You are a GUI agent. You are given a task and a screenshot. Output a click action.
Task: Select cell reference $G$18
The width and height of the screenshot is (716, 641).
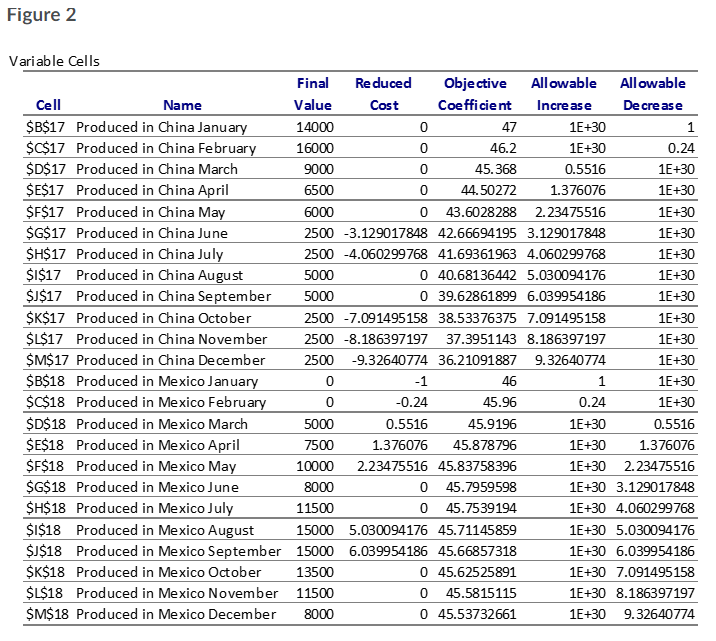point(46,487)
